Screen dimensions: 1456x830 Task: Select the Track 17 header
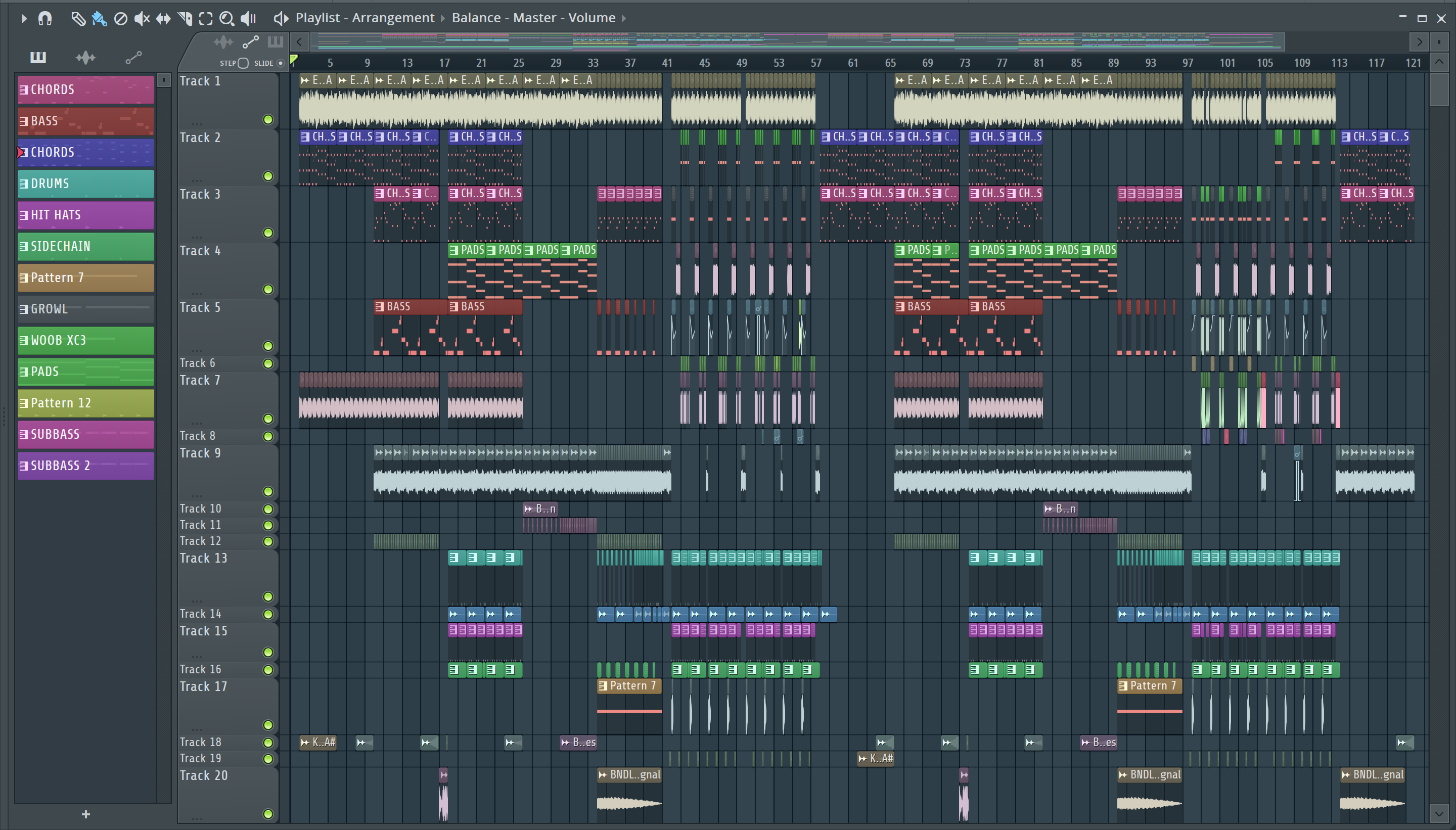pos(228,706)
